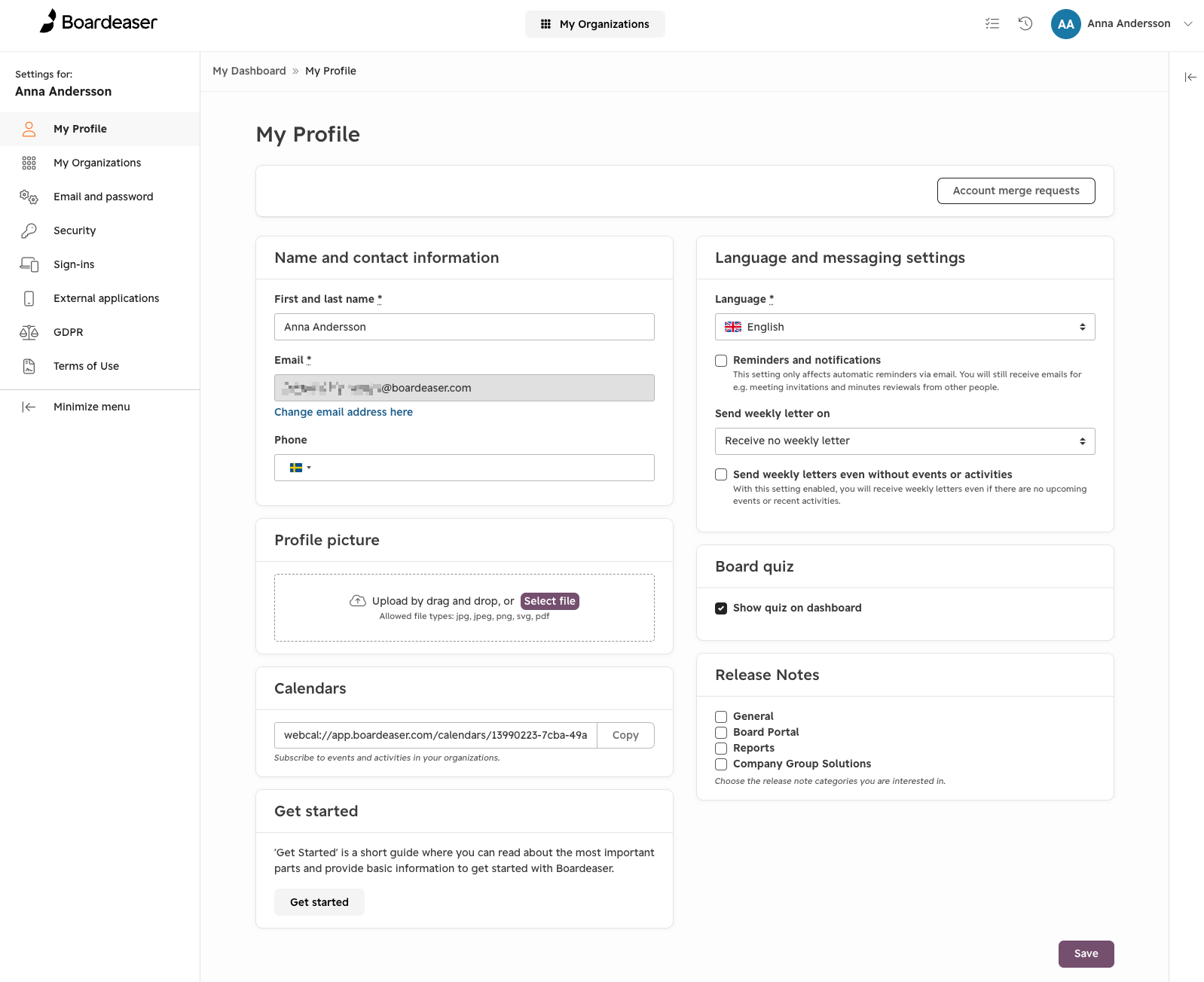Uncheck Show quiz on dashboard
The height and width of the screenshot is (982, 1204).
point(721,608)
